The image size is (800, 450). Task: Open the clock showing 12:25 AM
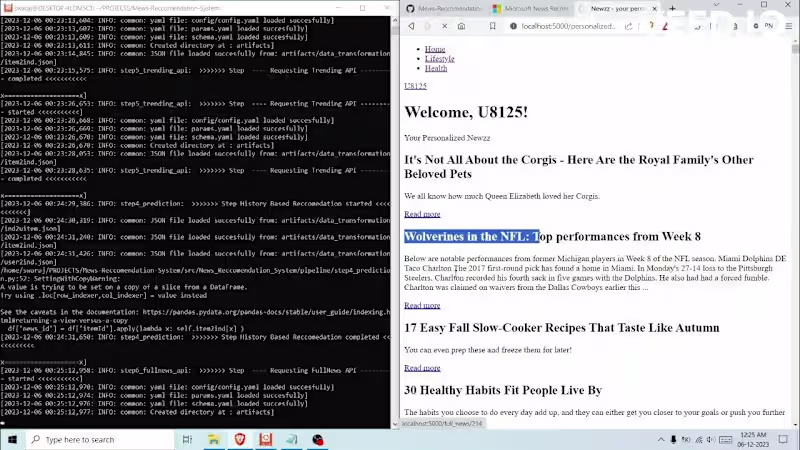coord(753,439)
